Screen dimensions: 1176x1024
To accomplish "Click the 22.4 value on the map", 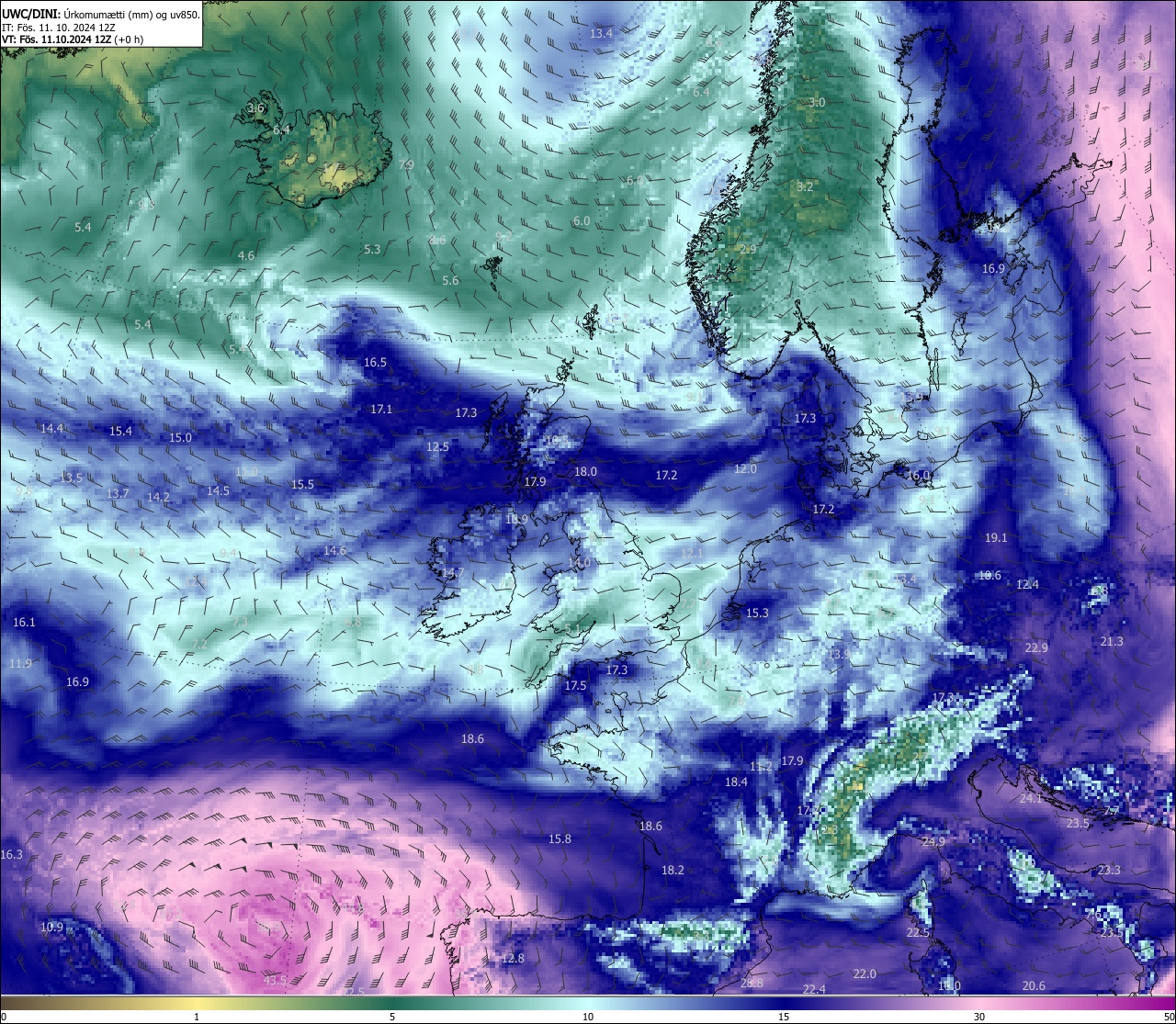I will (x=814, y=989).
